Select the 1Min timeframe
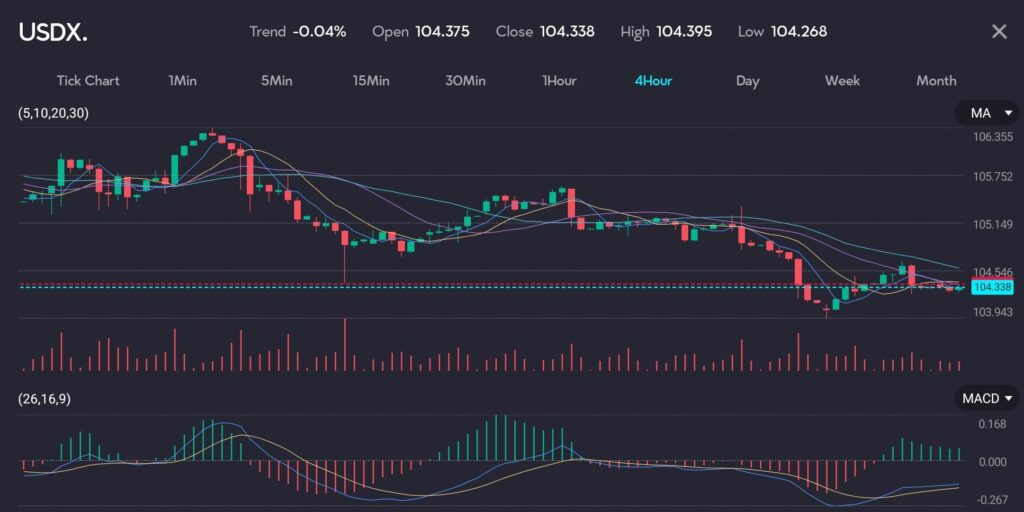Screen dimensions: 1024x512 tap(183, 81)
